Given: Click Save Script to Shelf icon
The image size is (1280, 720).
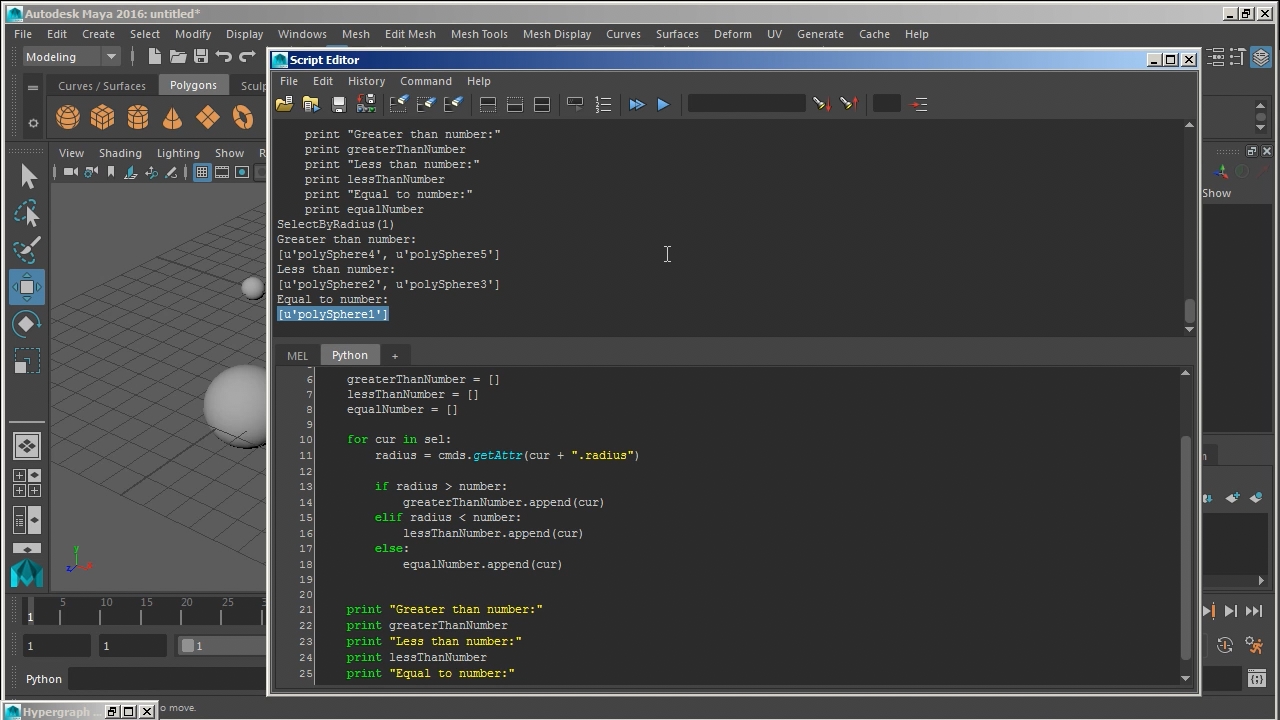Looking at the screenshot, I should pyautogui.click(x=366, y=104).
